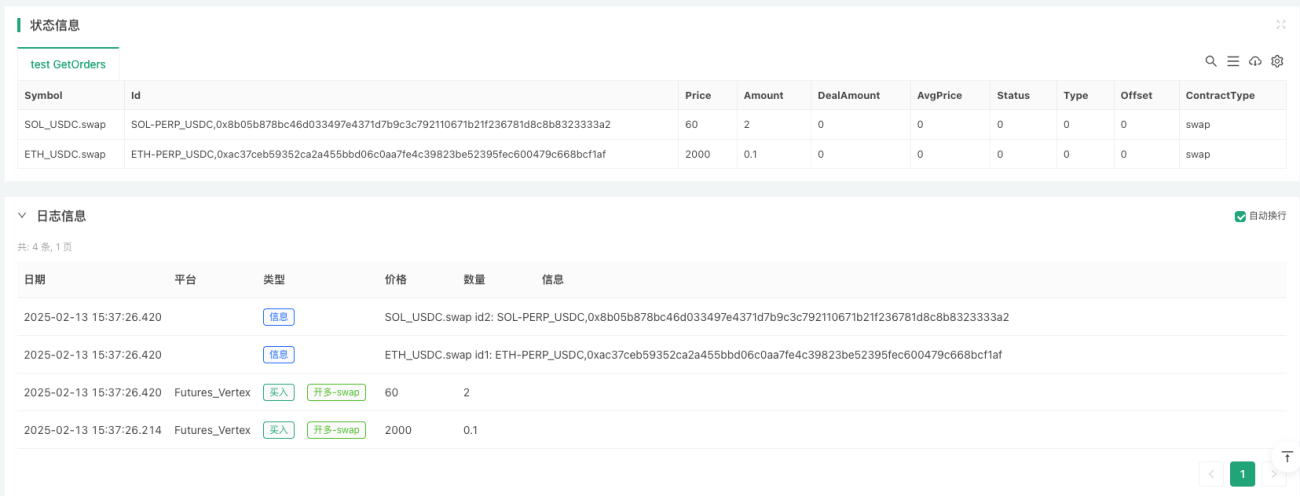This screenshot has width=1300, height=496.
Task: Click the first 信息 log tag
Action: coord(279,317)
